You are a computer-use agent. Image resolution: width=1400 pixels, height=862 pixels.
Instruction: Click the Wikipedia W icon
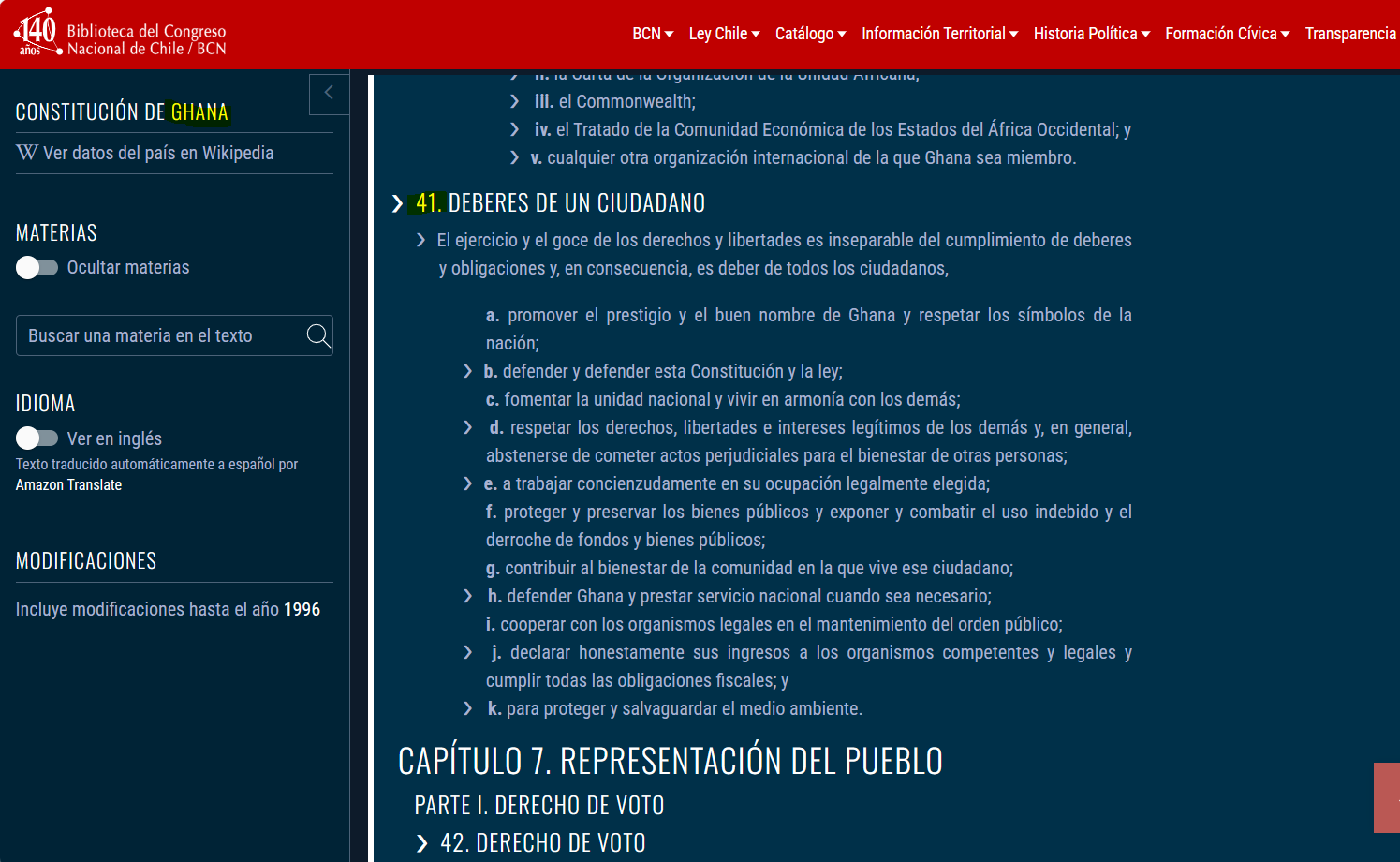pos(27,153)
